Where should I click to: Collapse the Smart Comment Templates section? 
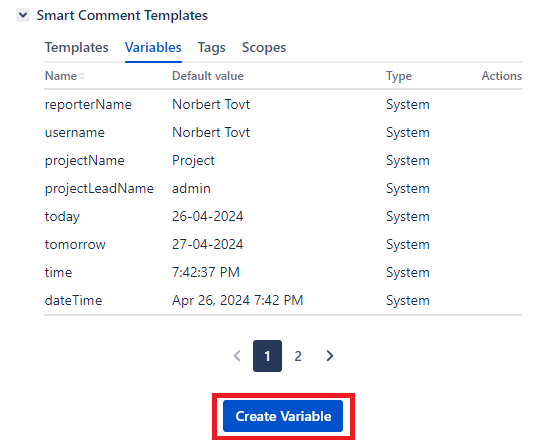[x=23, y=15]
